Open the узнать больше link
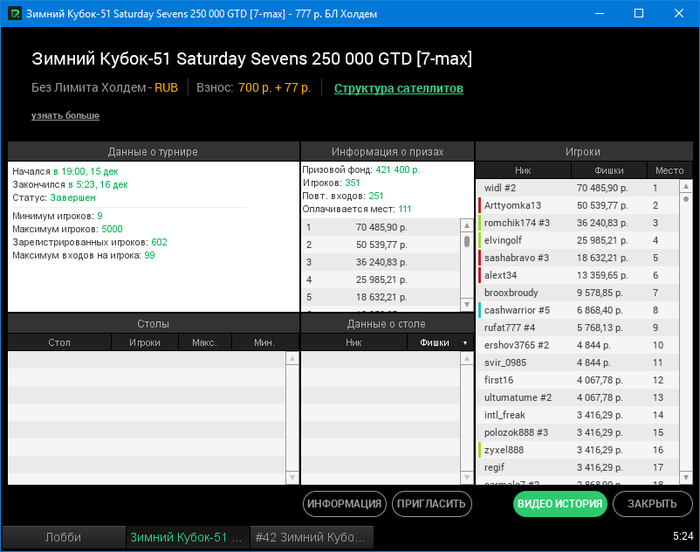700x552 pixels. click(65, 116)
